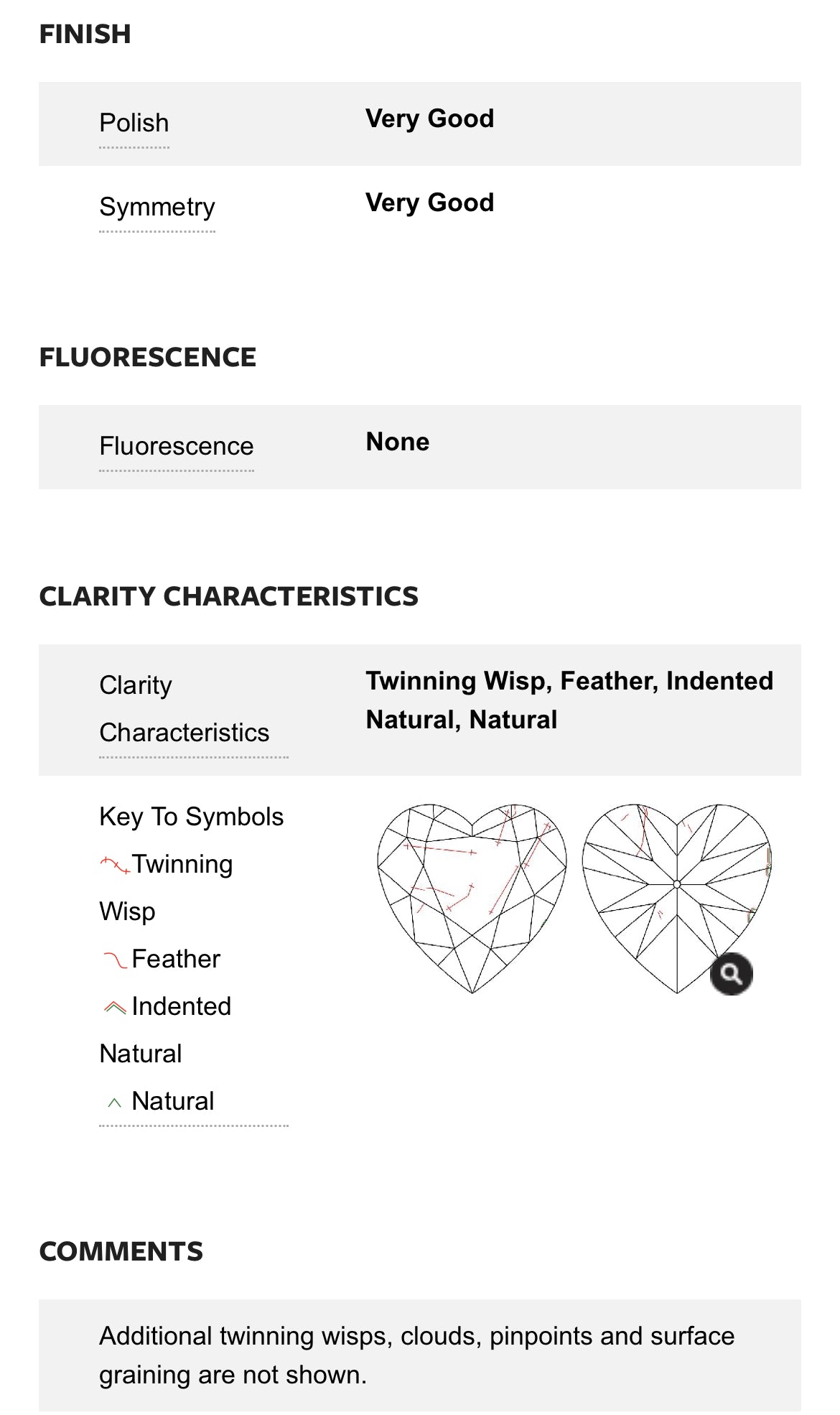Click the Twinning Wisp, Feather characteristics text
840x1415 pixels.
tap(569, 699)
